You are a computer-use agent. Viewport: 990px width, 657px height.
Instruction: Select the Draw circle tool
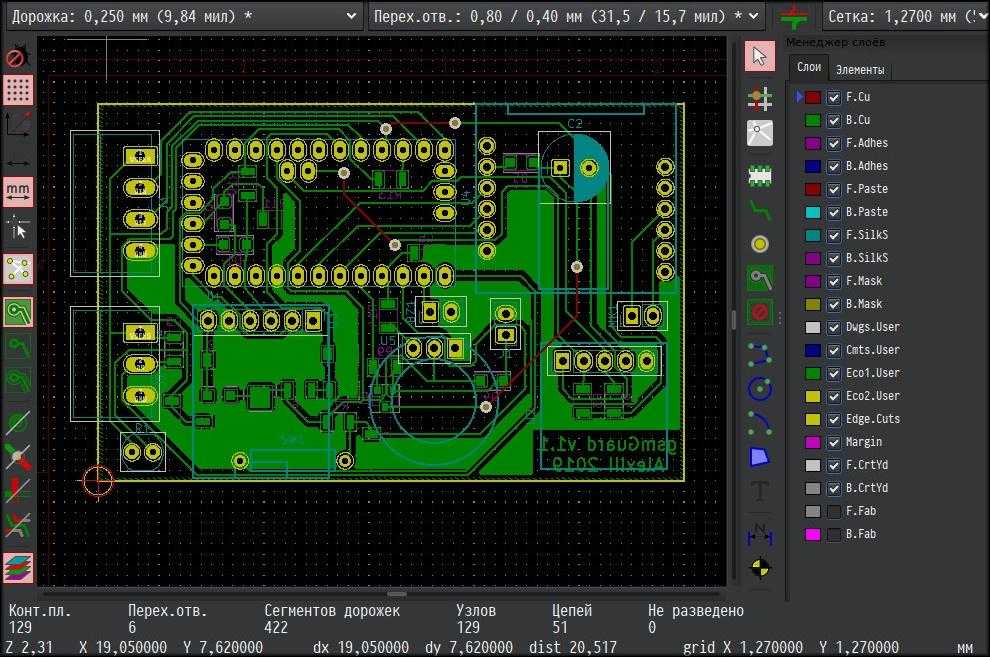pyautogui.click(x=760, y=388)
